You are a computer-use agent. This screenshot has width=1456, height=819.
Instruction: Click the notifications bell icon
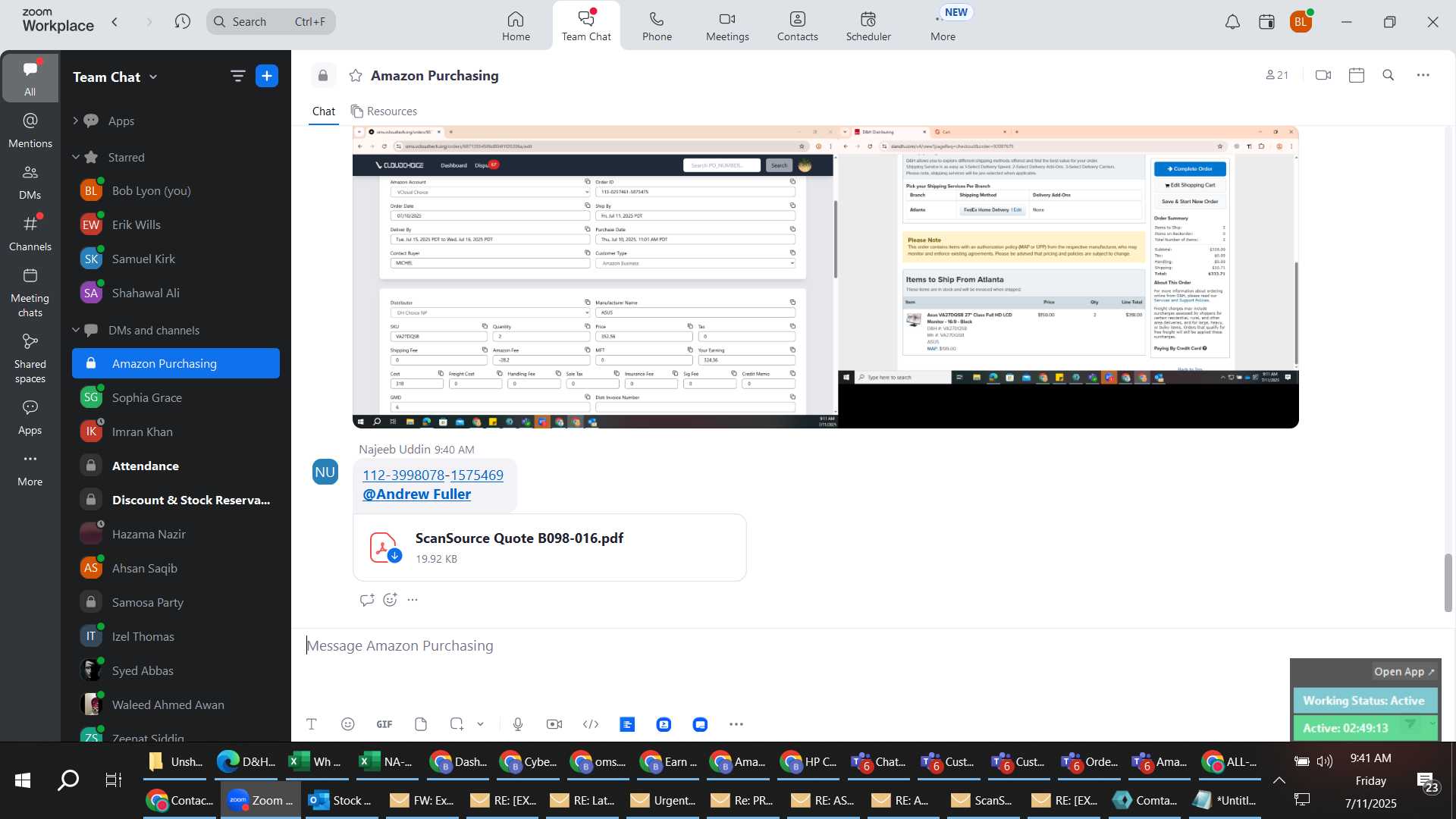(x=1232, y=22)
